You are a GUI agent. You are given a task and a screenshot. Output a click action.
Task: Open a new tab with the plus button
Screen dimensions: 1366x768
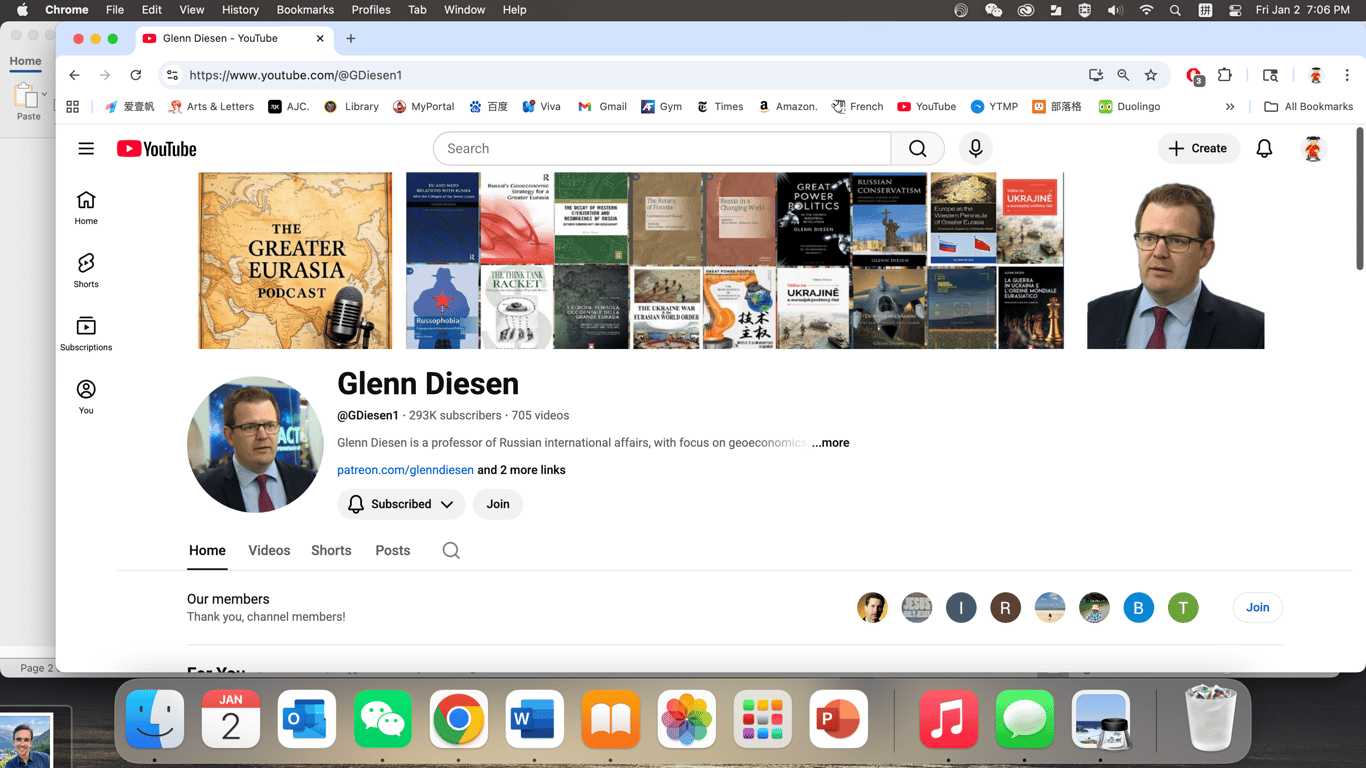351,39
